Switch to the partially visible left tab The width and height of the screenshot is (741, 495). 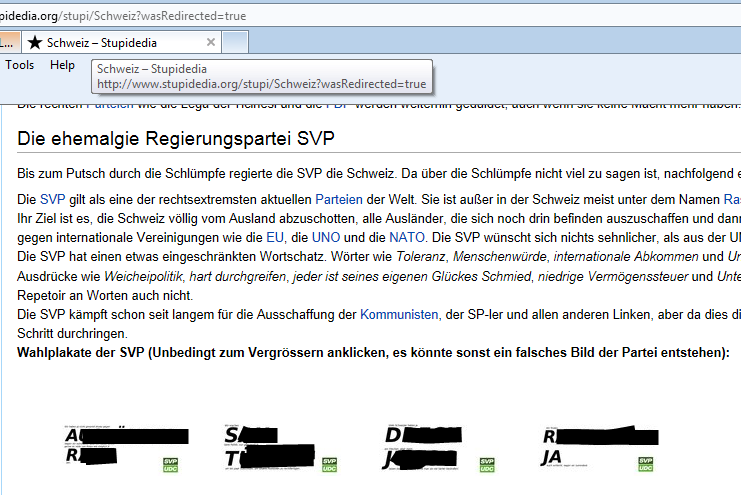pyautogui.click(x=9, y=43)
